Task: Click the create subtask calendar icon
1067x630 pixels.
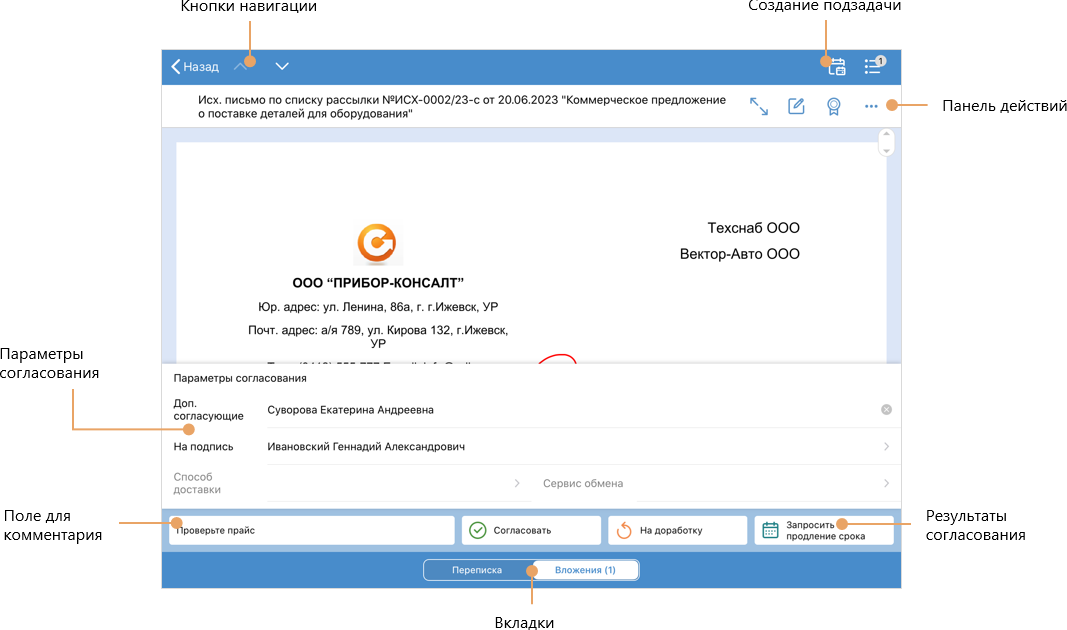Action: [x=834, y=67]
